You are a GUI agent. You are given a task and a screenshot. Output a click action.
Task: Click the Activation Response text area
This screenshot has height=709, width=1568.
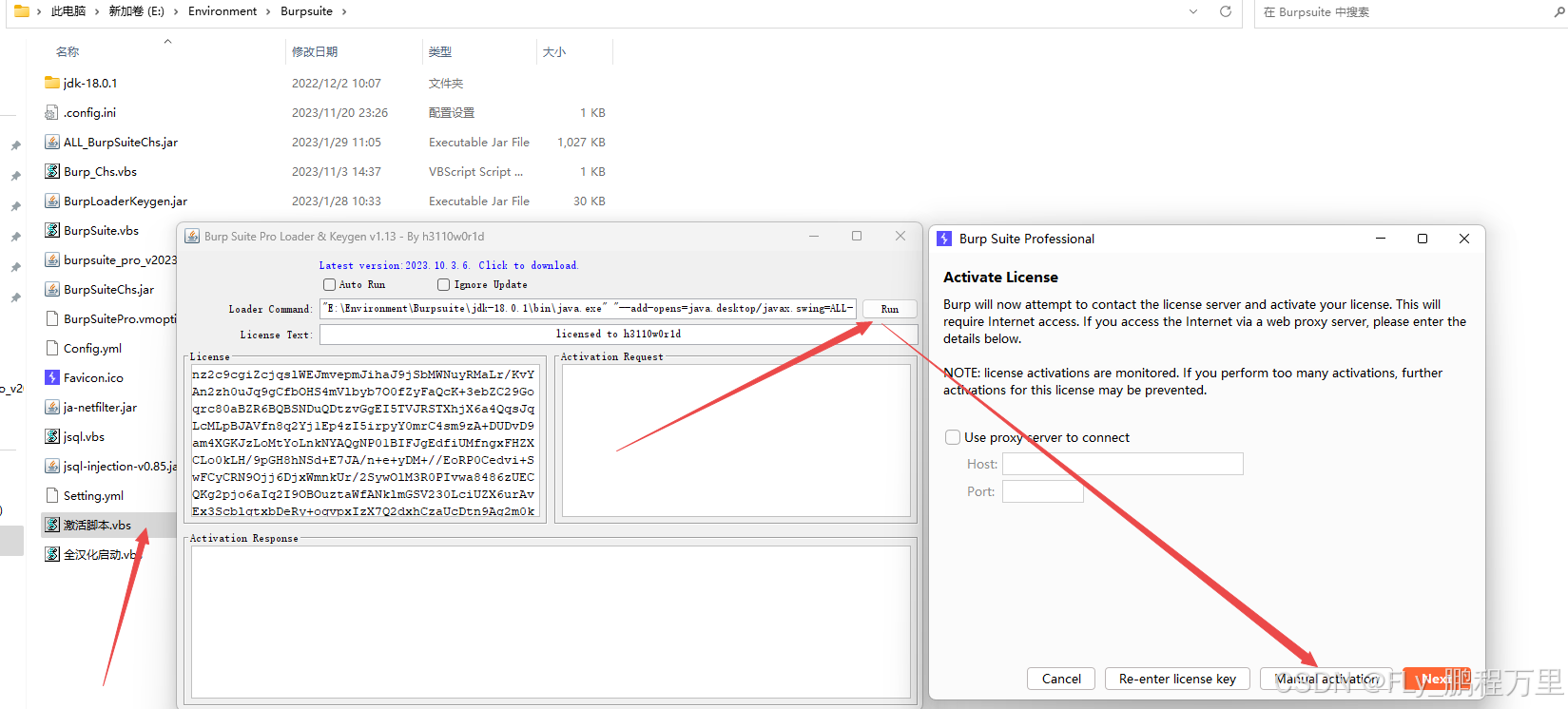click(x=551, y=622)
